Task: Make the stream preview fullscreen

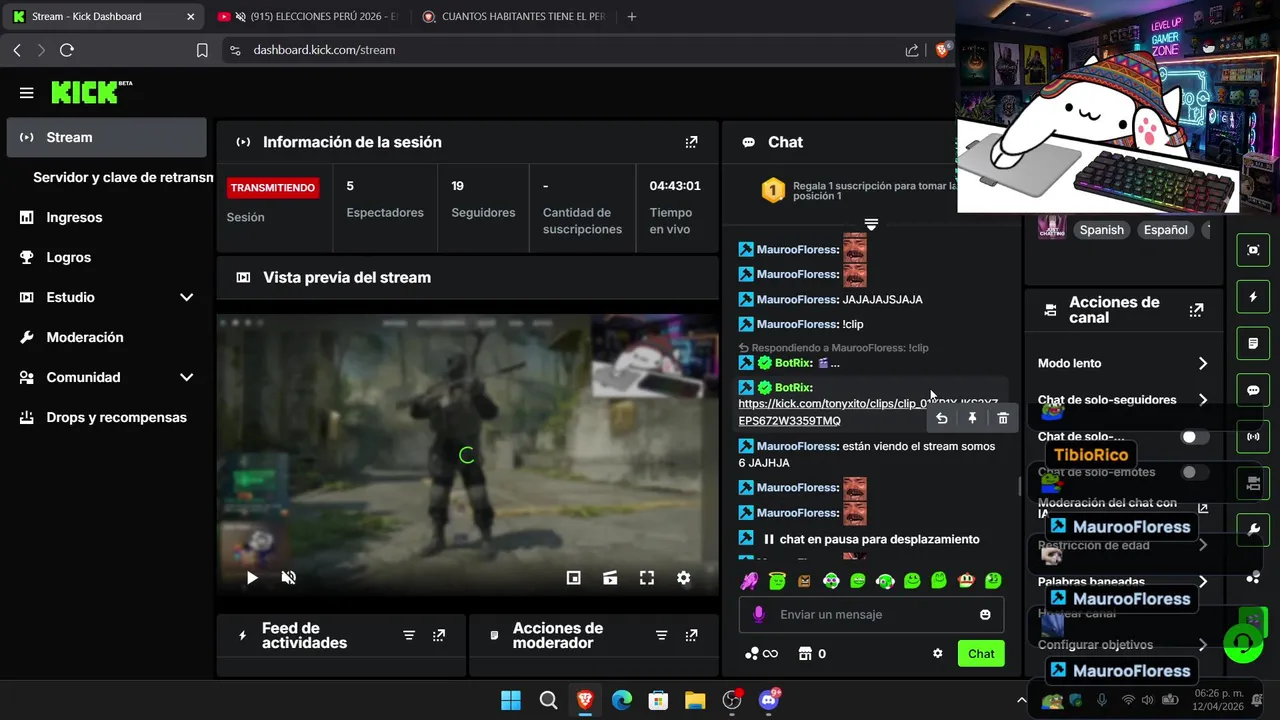Action: (647, 577)
